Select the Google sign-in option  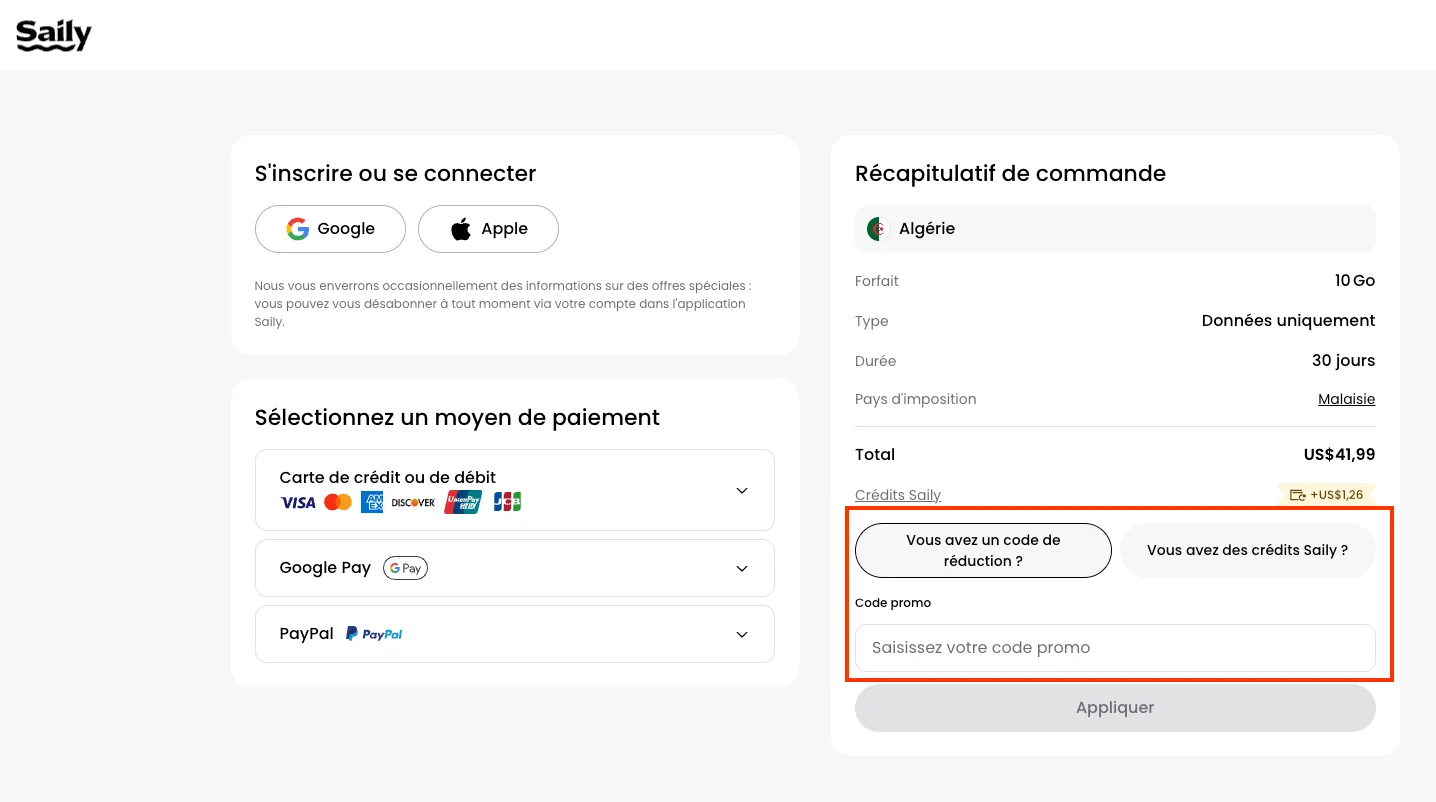[x=330, y=228]
